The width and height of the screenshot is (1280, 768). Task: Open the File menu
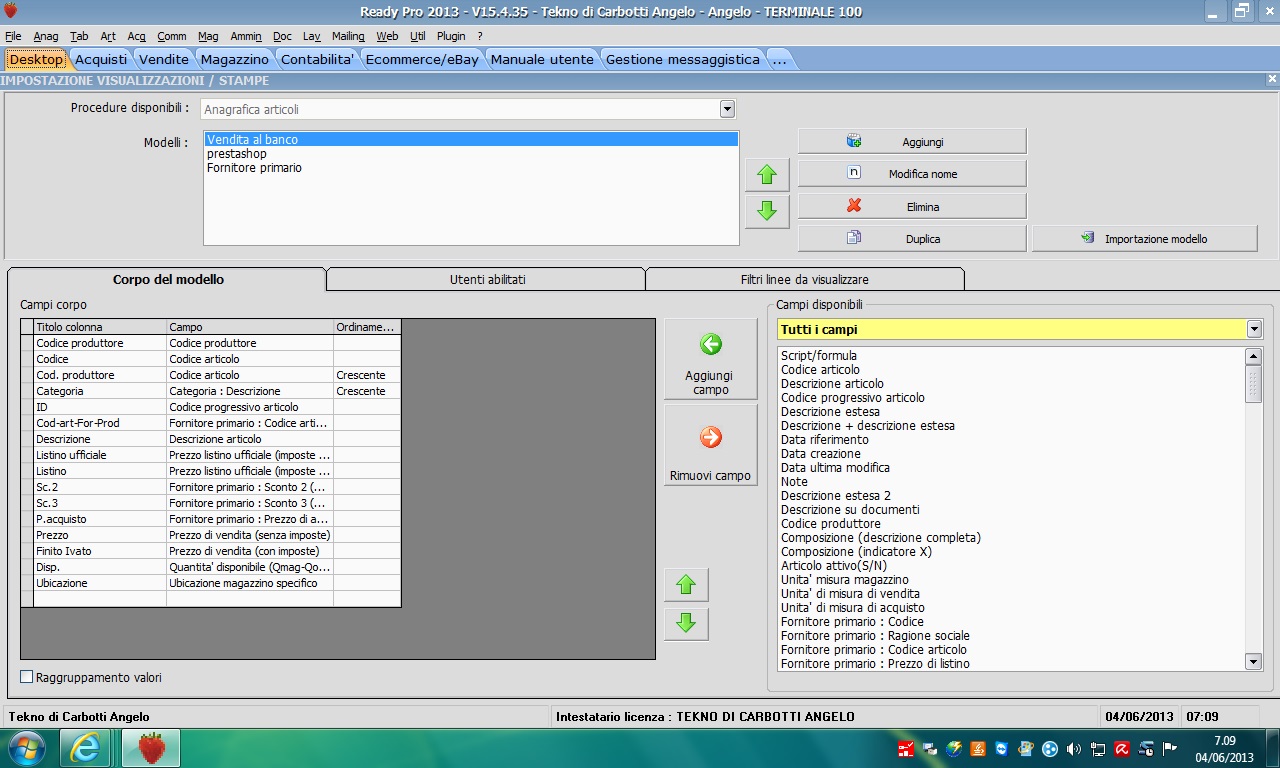pyautogui.click(x=13, y=36)
